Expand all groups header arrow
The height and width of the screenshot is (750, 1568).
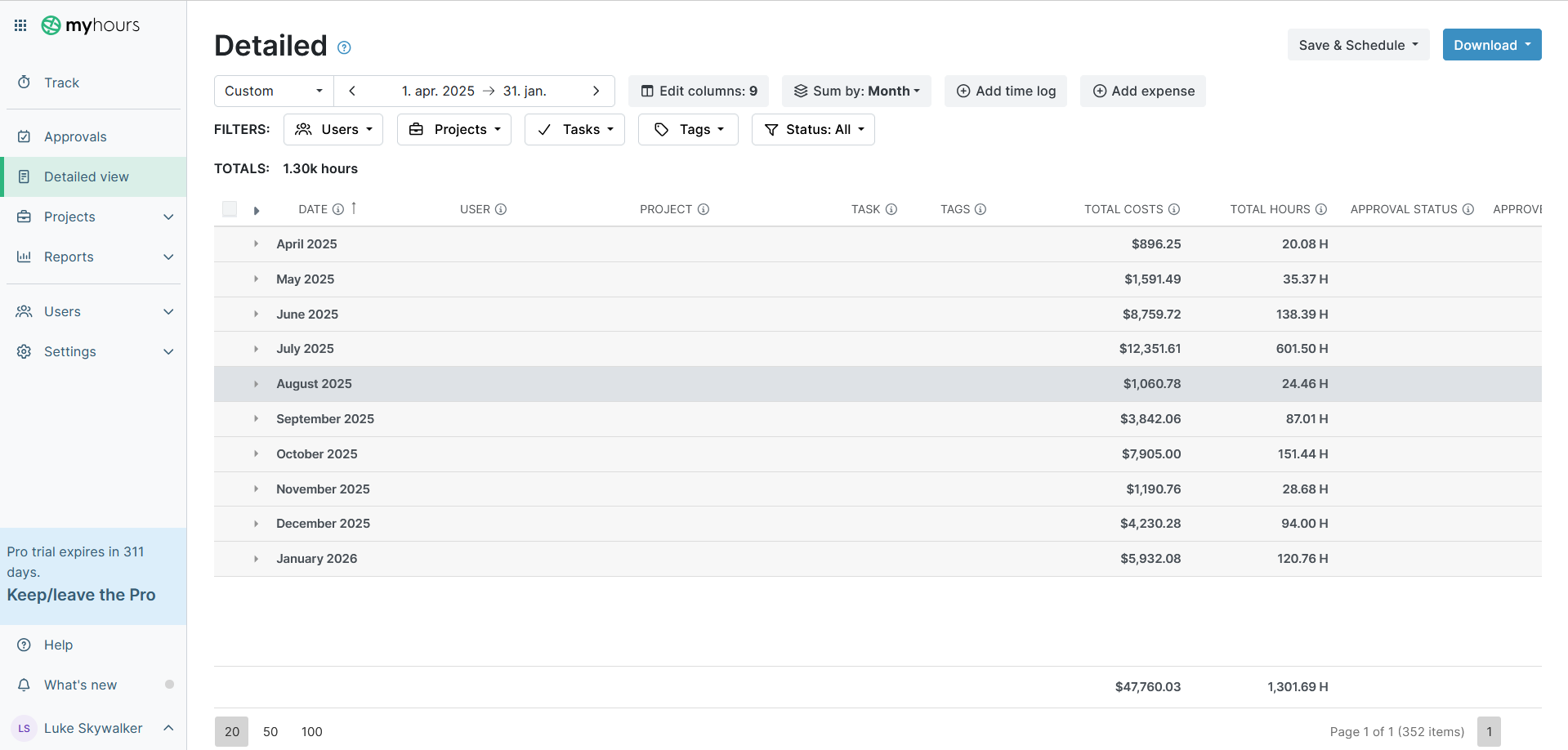click(257, 211)
